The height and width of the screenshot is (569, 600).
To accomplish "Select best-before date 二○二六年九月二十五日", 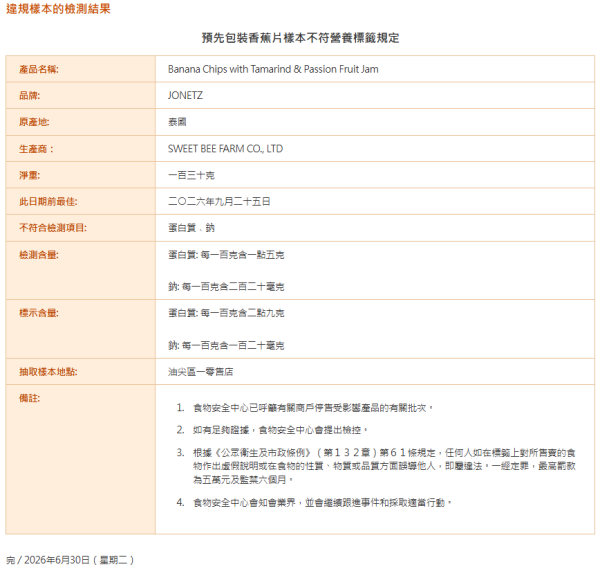I will [219, 202].
